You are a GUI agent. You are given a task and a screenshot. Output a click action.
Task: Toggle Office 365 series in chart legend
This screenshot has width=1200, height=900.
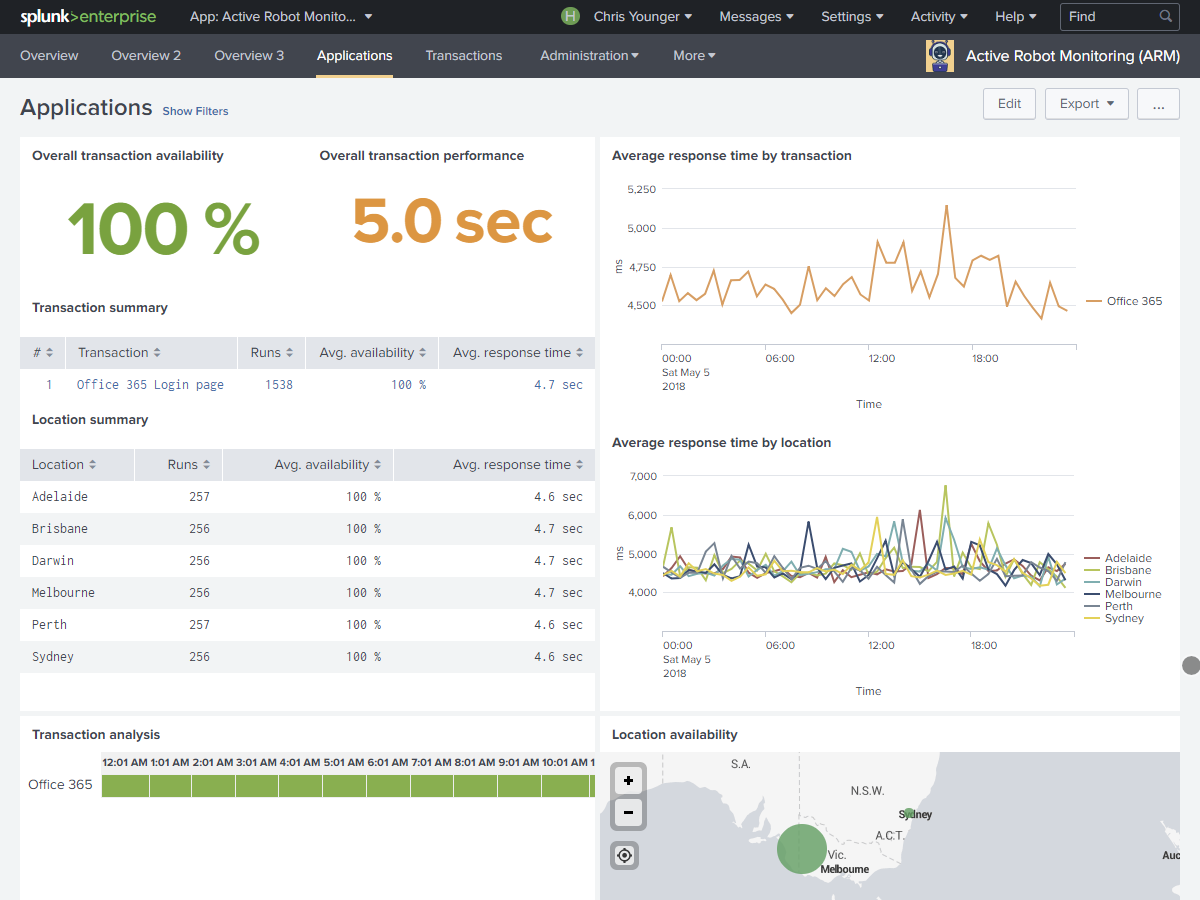point(1133,301)
